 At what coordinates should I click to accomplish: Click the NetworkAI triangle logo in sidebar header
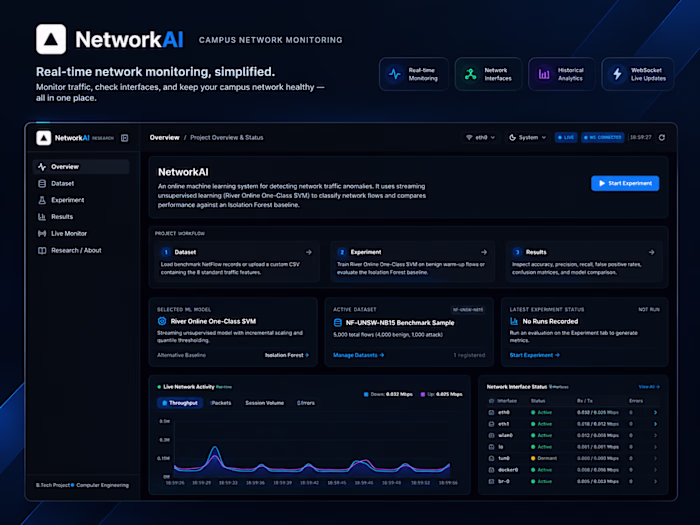(x=43, y=138)
